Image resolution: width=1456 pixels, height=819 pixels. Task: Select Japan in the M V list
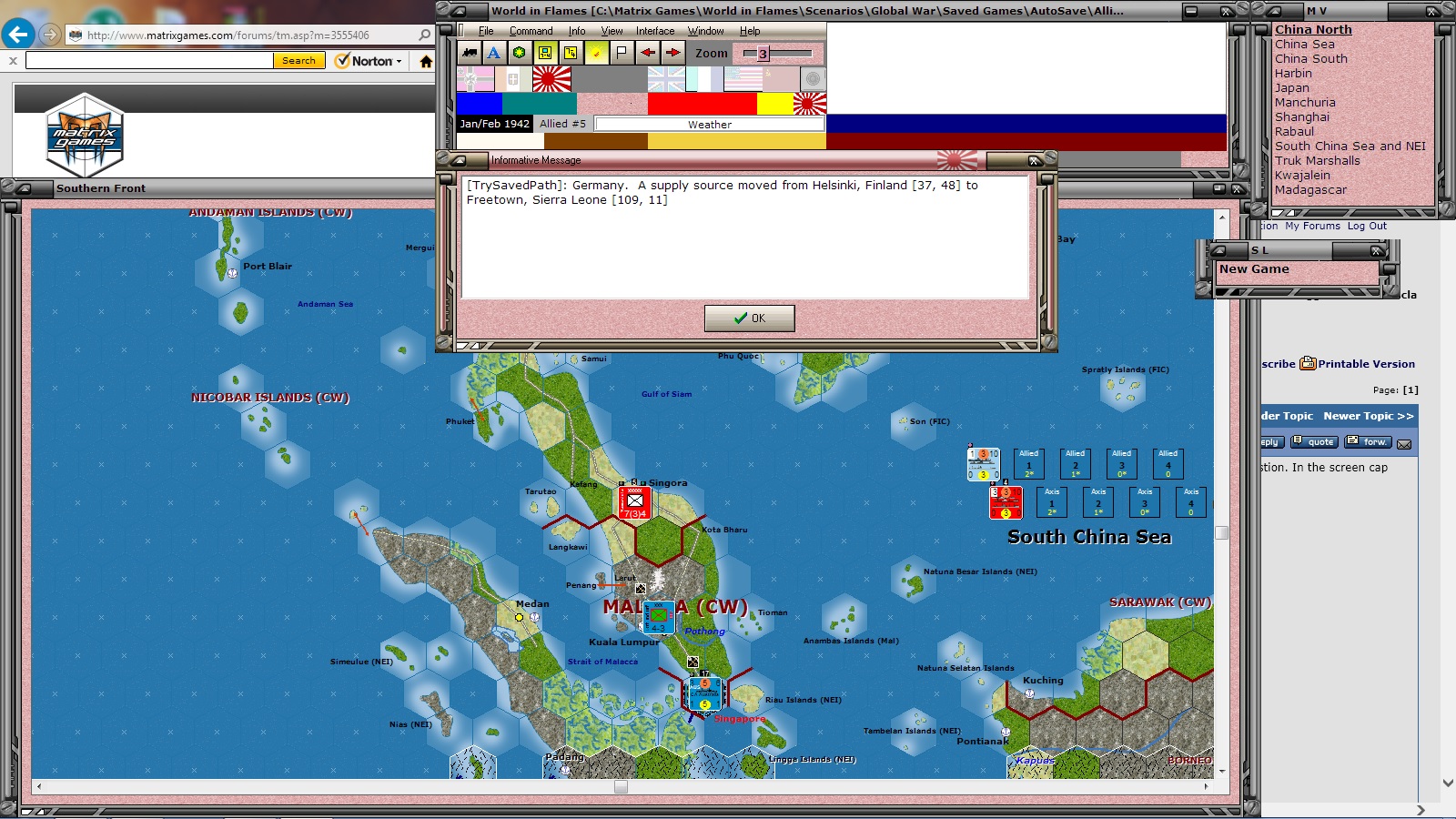[x=1292, y=88]
